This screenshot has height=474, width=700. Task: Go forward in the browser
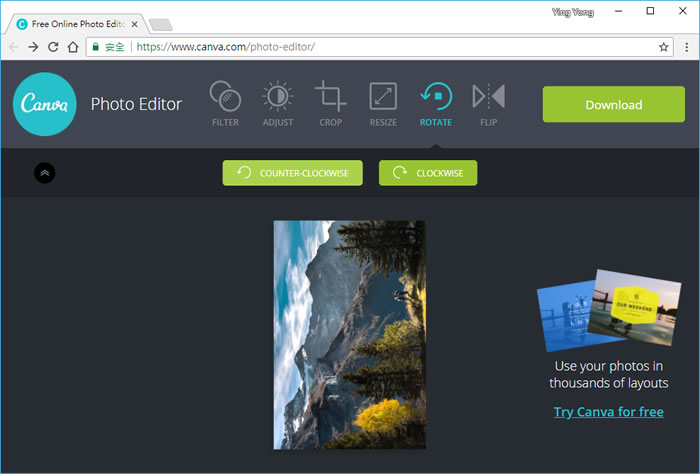(33, 47)
